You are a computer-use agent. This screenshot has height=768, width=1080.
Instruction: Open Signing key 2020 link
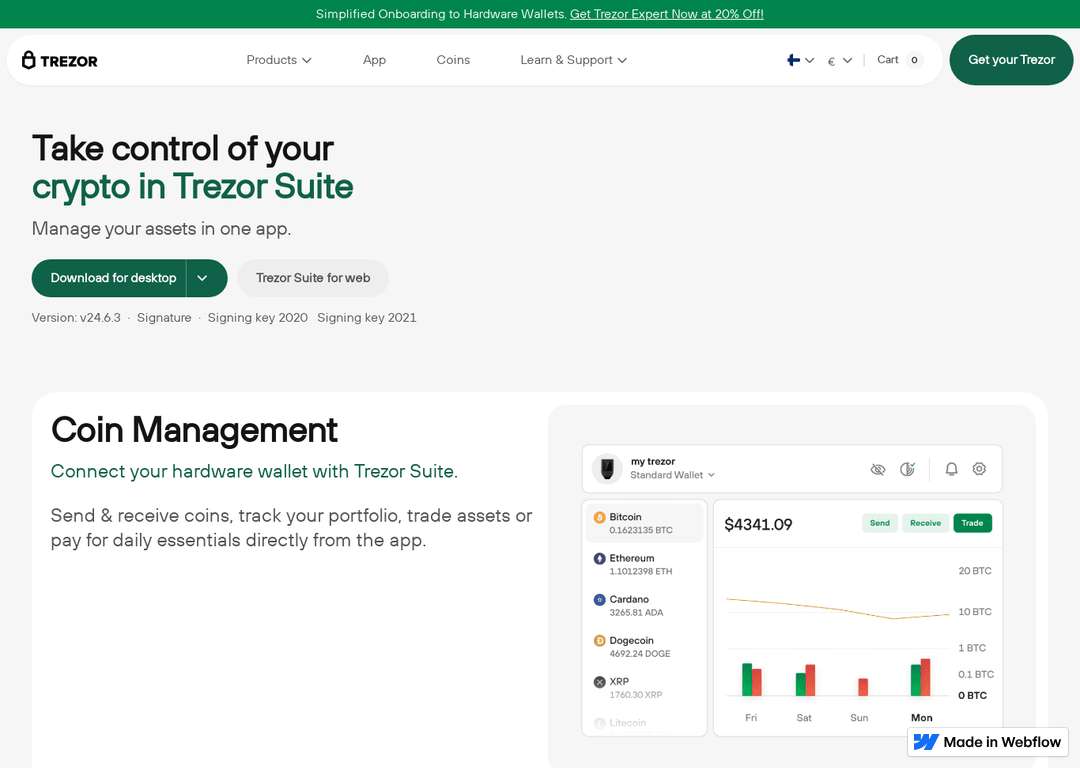[x=258, y=318]
